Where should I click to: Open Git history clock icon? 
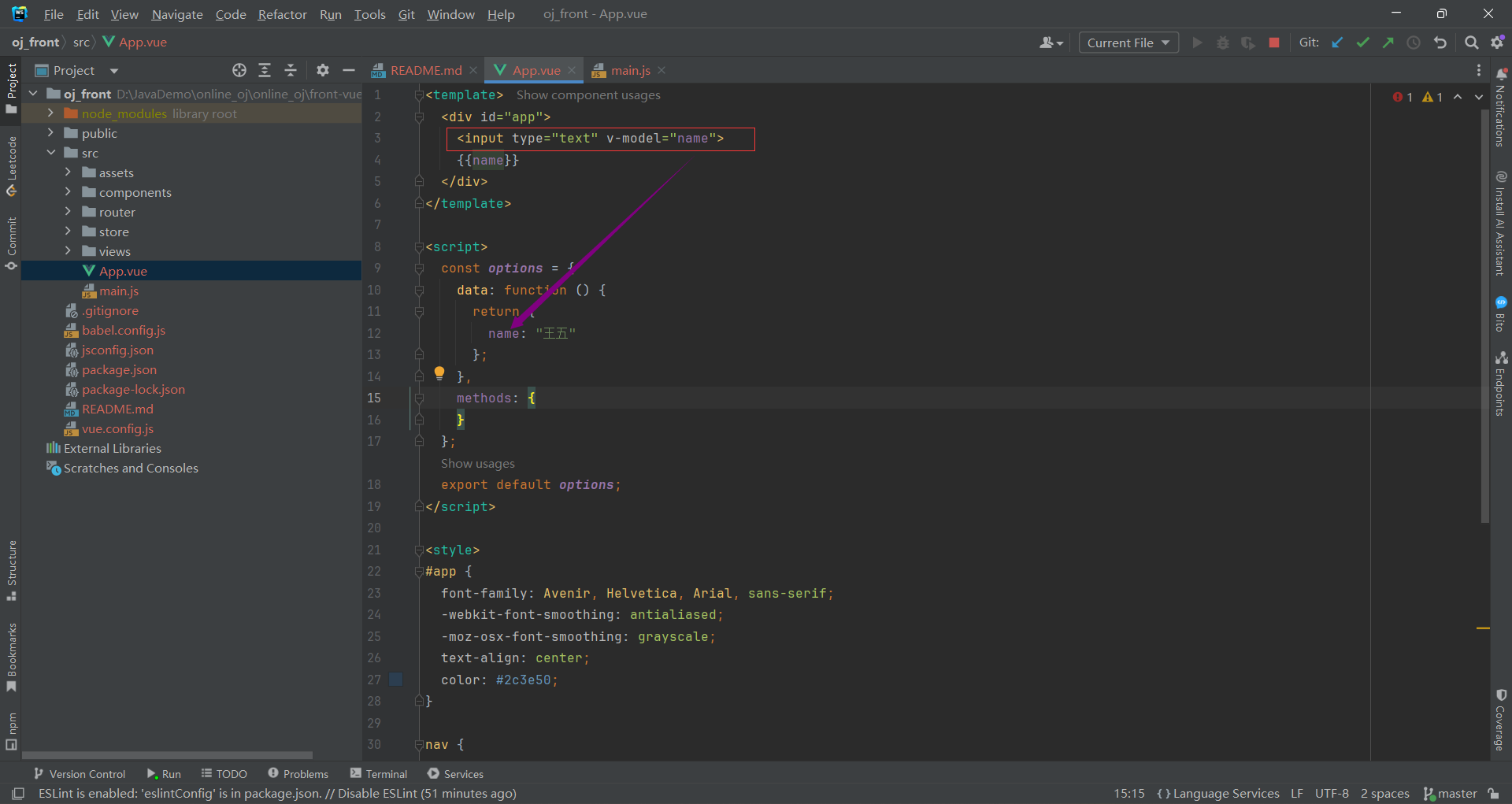coord(1414,43)
